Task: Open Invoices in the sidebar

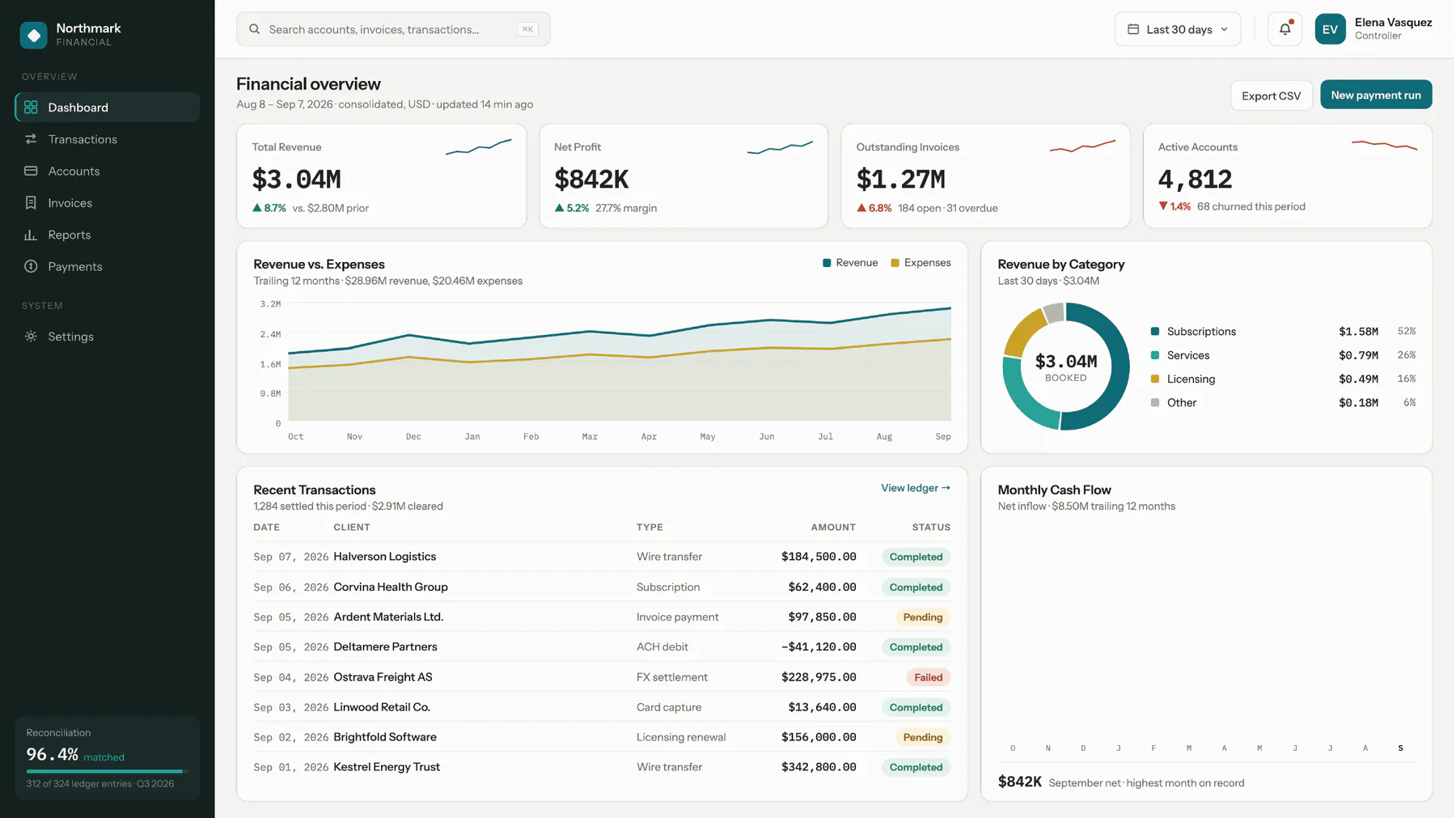Action: click(x=108, y=203)
